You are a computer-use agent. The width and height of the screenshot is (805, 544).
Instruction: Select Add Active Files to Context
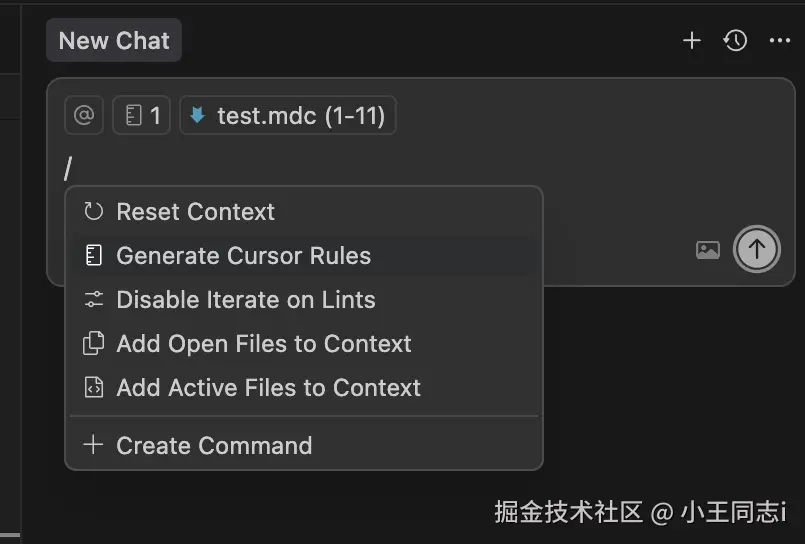(x=268, y=388)
